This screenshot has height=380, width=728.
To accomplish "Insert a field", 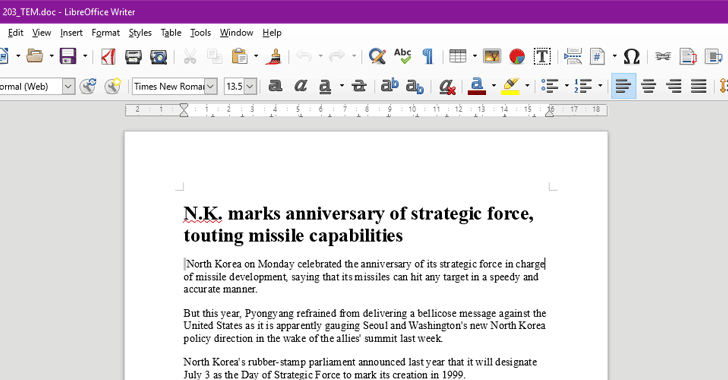I will tap(597, 57).
